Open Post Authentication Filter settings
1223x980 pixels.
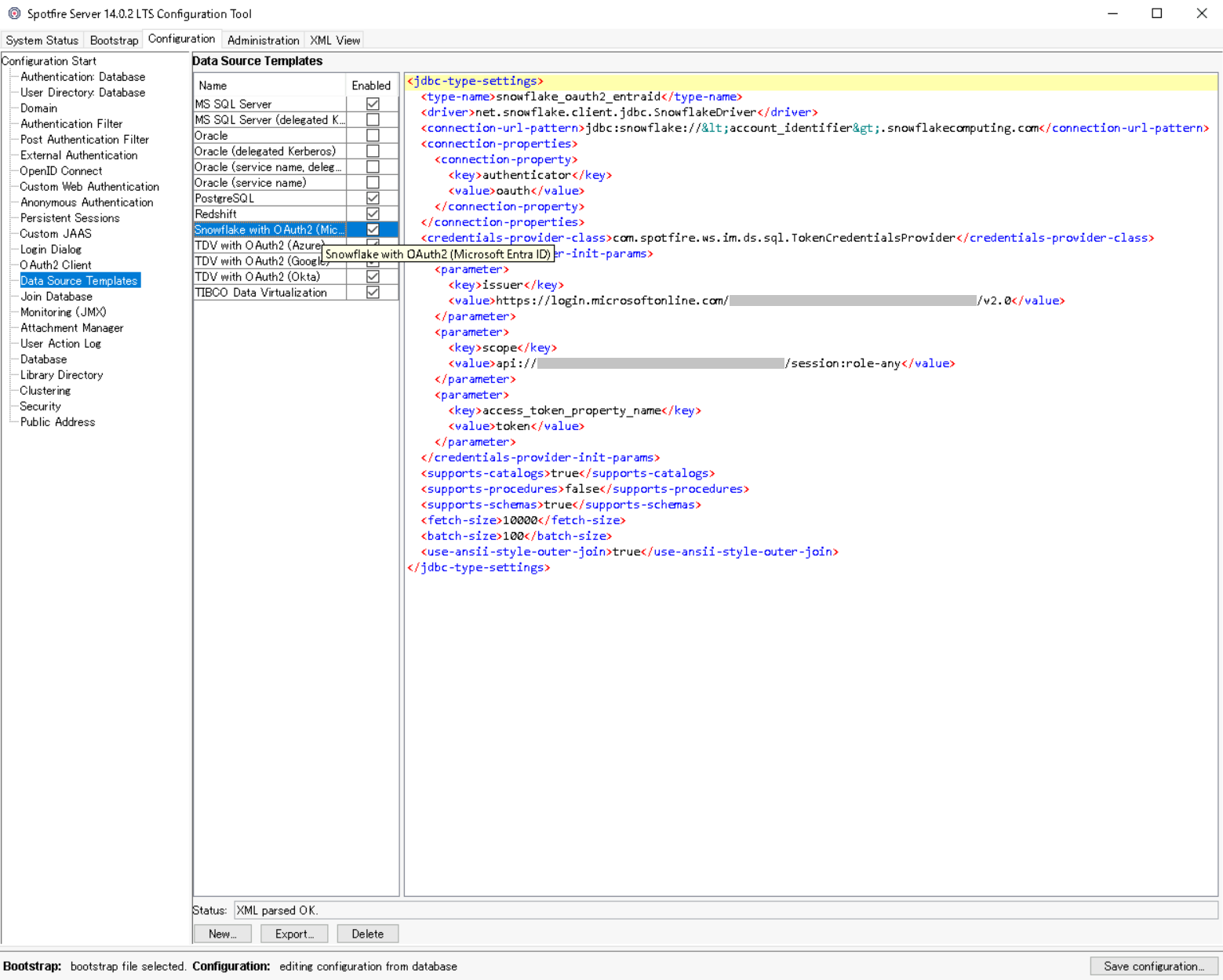(x=85, y=140)
